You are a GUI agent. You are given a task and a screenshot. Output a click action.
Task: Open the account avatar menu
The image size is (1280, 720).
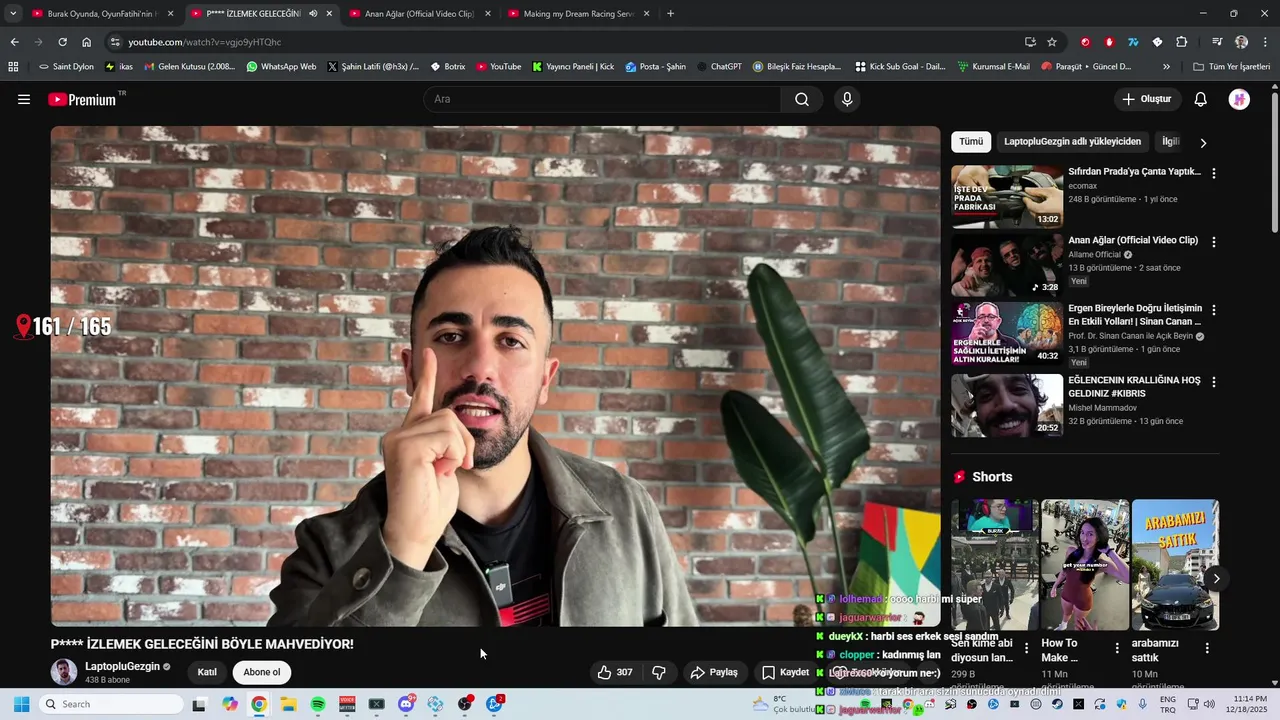[1239, 99]
